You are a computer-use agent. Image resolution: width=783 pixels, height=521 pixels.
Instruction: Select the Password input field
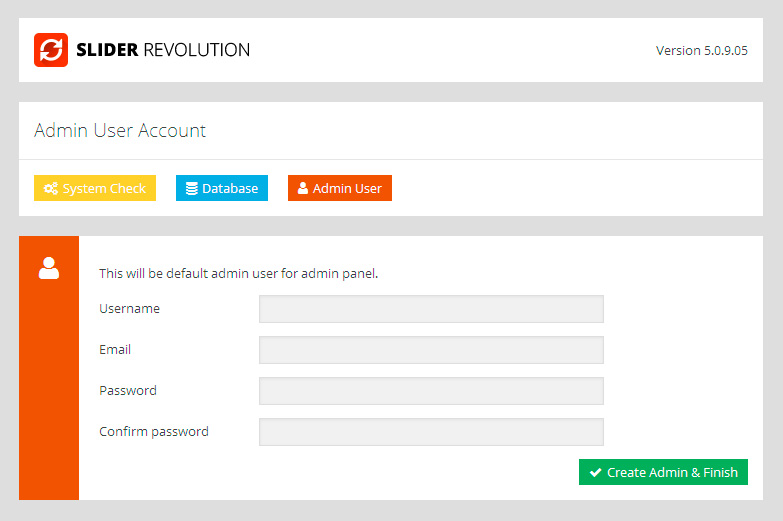[x=431, y=391]
